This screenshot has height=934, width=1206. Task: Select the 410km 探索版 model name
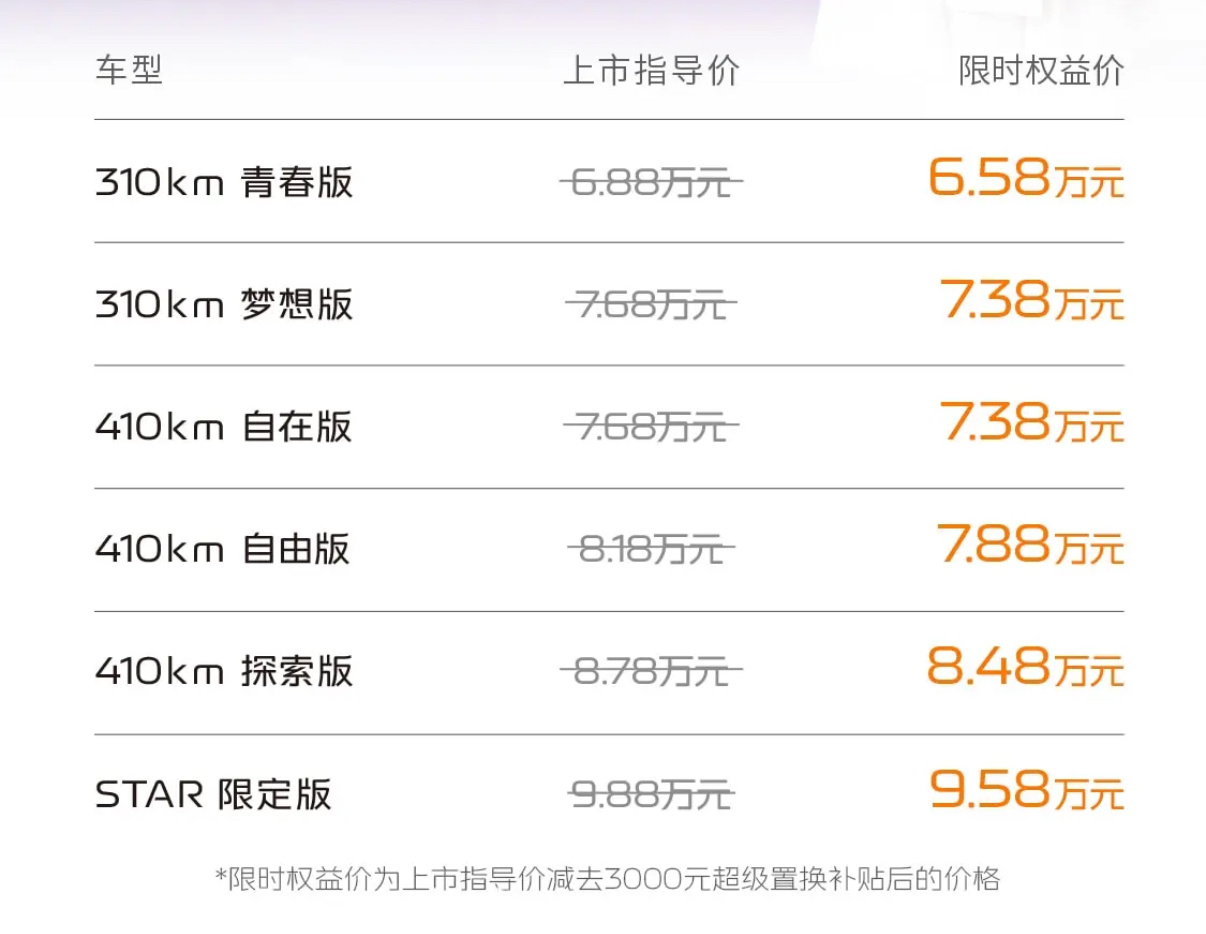click(224, 671)
